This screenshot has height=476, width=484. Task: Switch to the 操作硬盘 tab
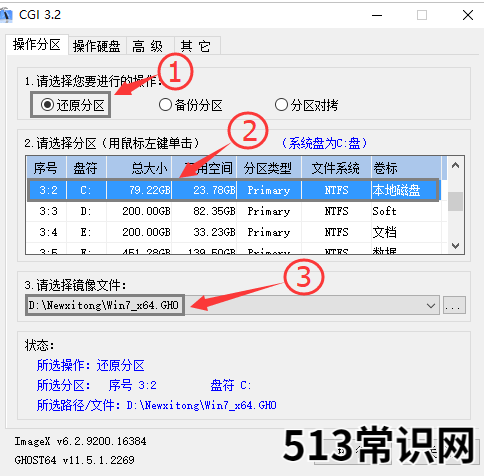[96, 46]
